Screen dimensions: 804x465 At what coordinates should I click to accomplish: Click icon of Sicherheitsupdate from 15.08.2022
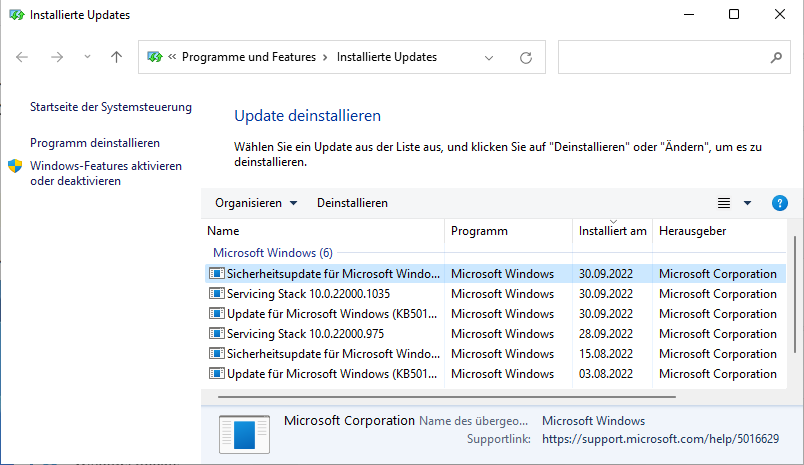[216, 354]
